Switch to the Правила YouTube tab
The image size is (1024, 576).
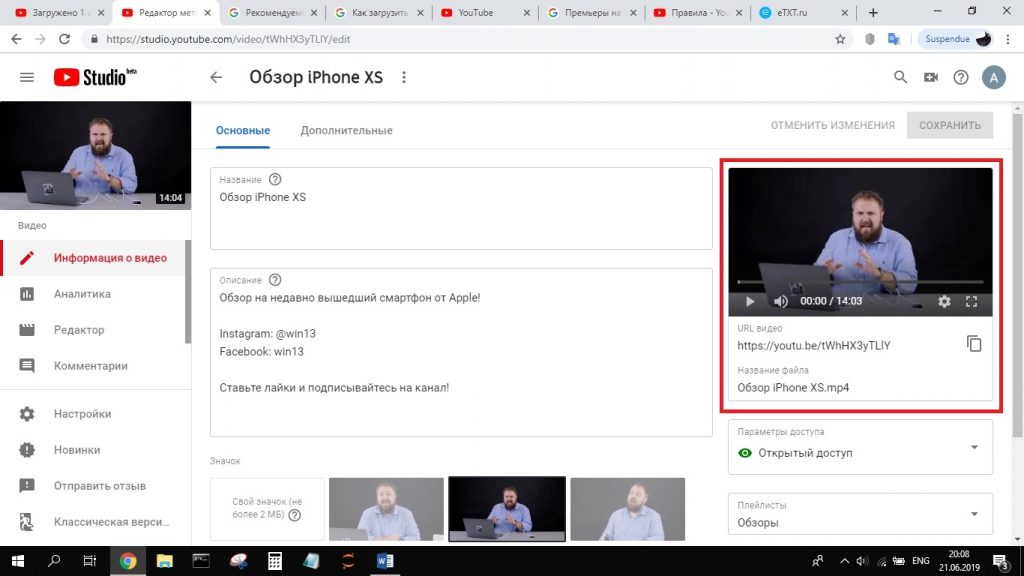tap(697, 12)
